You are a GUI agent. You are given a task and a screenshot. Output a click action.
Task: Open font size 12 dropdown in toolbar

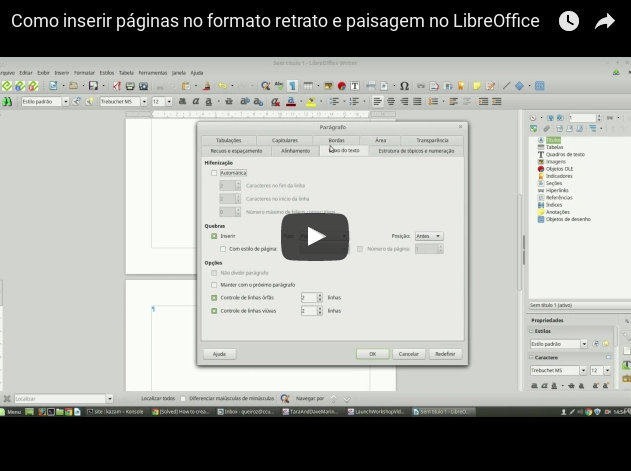click(x=169, y=101)
